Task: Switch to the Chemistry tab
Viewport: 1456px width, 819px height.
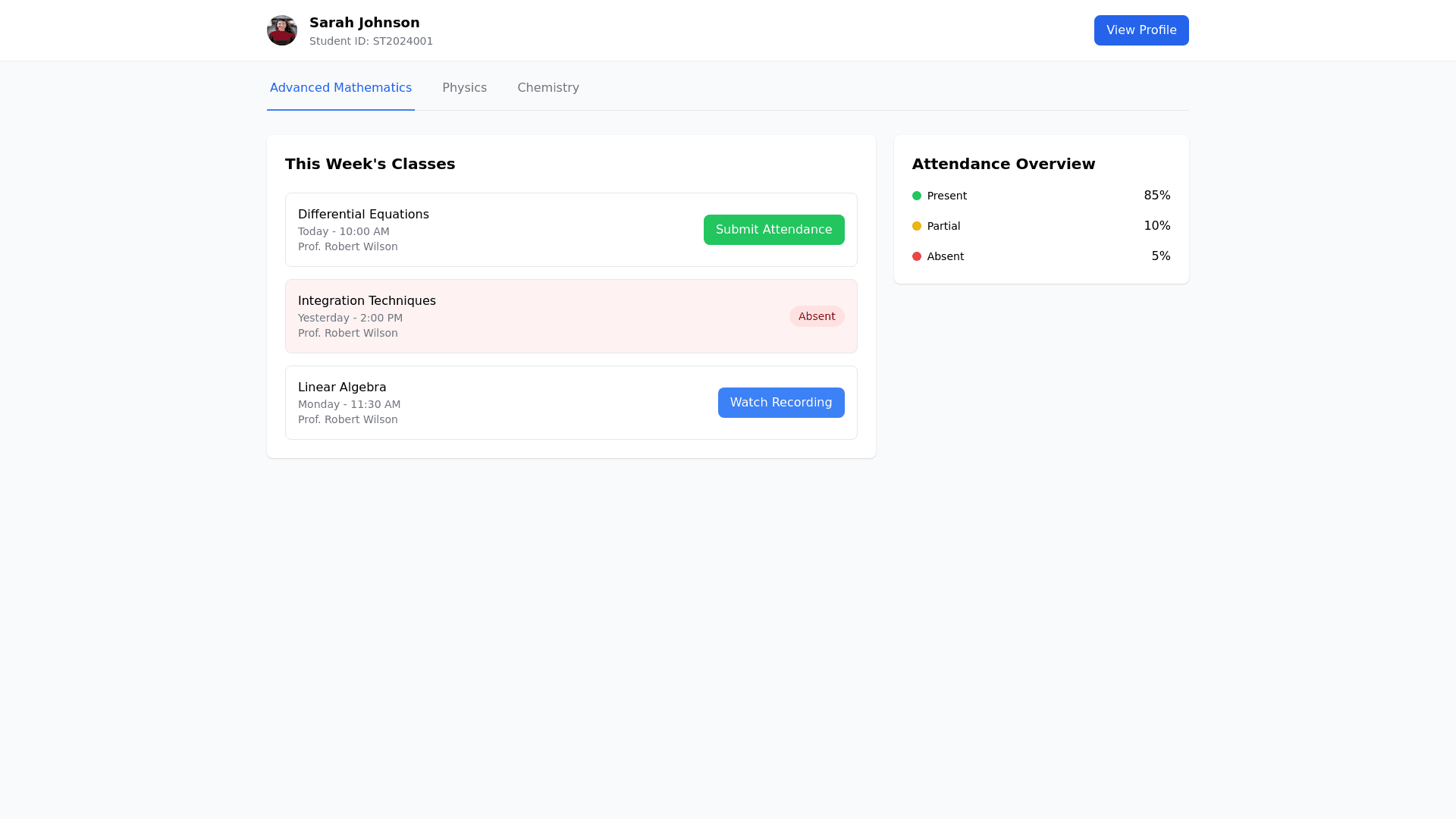Action: 548,88
